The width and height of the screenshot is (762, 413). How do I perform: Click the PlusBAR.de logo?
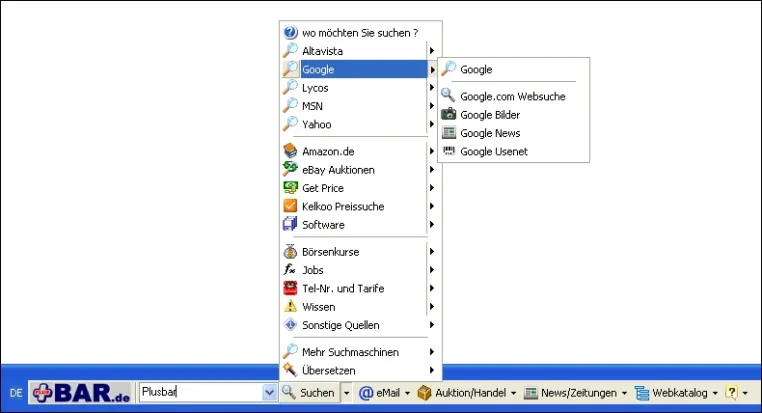pos(81,393)
